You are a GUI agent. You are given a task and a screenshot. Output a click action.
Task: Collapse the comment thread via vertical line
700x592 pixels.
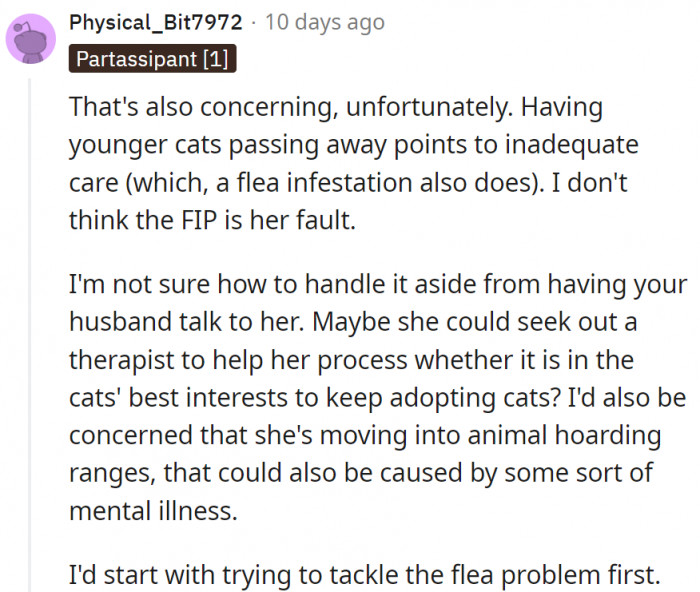coord(31,330)
